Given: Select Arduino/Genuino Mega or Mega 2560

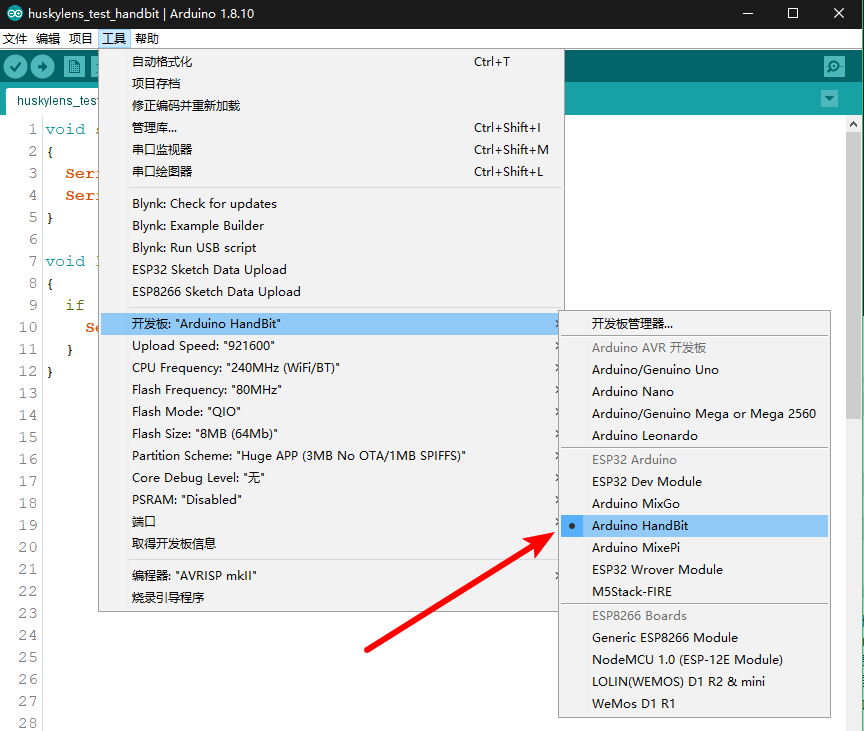Looking at the screenshot, I should pyautogui.click(x=694, y=414).
